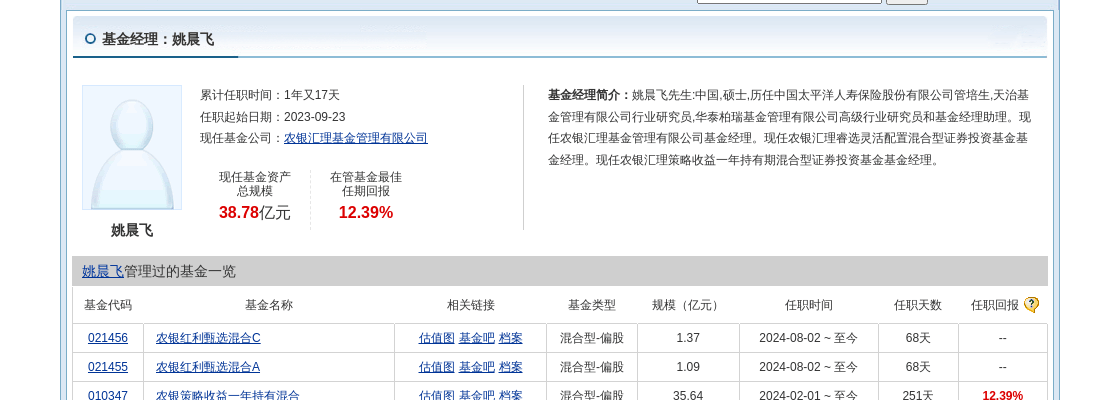Image resolution: width=1120 pixels, height=400 pixels.
Task: Open 农银汇理基金管理有限公司 company link
Action: tap(356, 139)
